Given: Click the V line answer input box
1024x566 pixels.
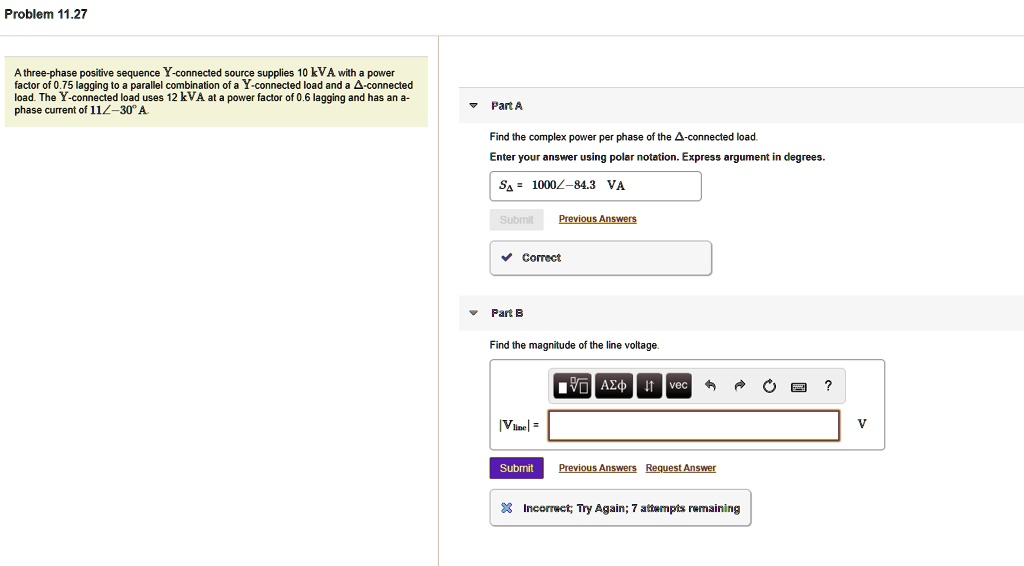Looking at the screenshot, I should [x=694, y=425].
